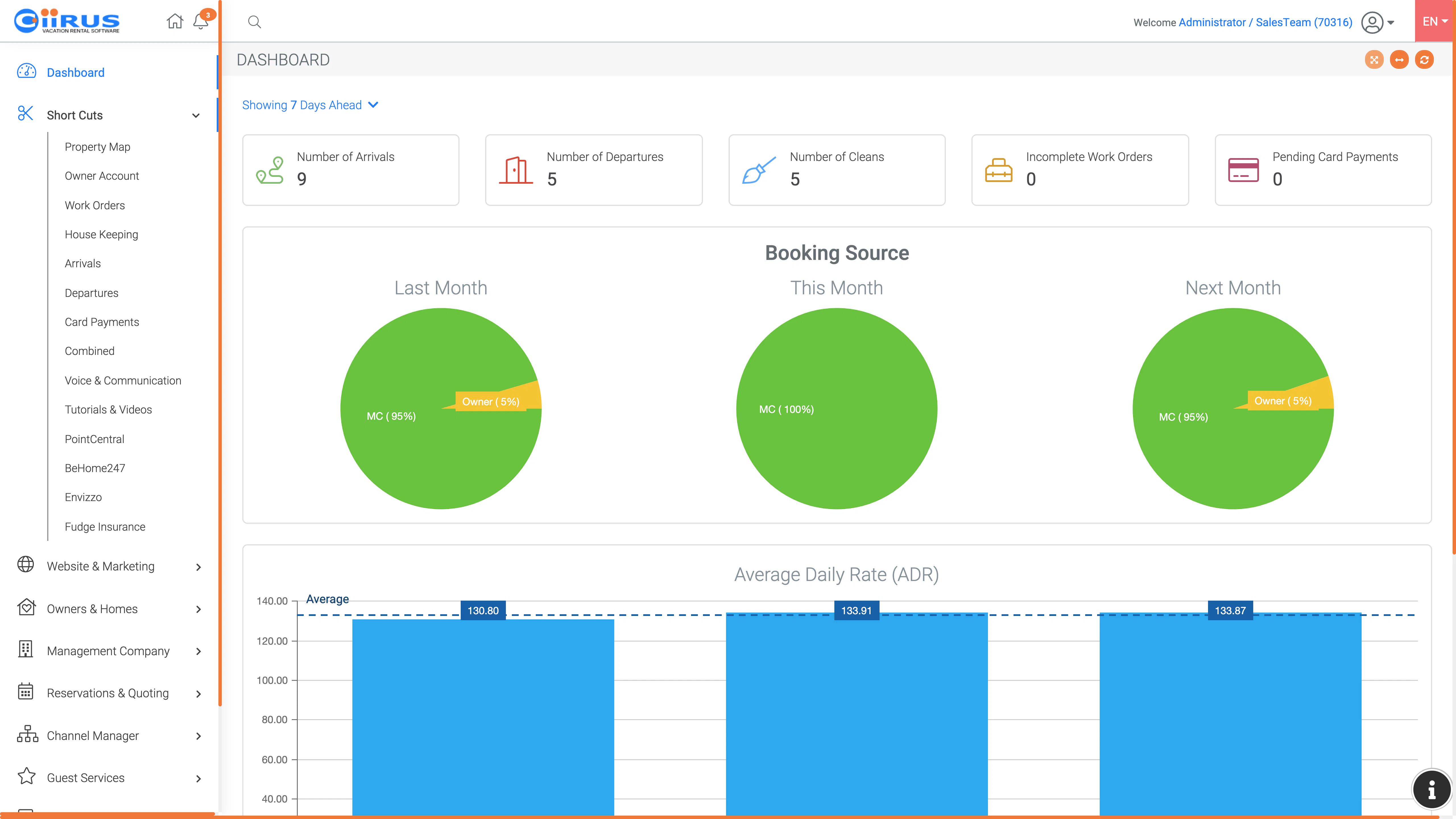This screenshot has height=819, width=1456.
Task: Click the Management Company building icon
Action: [25, 649]
